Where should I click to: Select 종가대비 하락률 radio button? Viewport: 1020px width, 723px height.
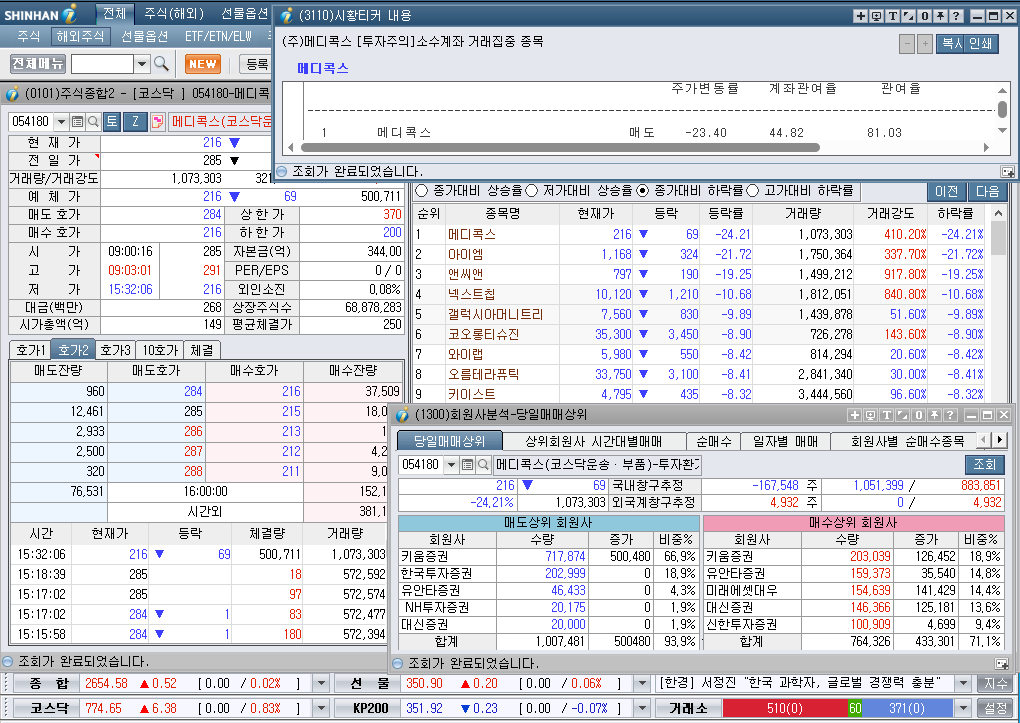click(643, 191)
